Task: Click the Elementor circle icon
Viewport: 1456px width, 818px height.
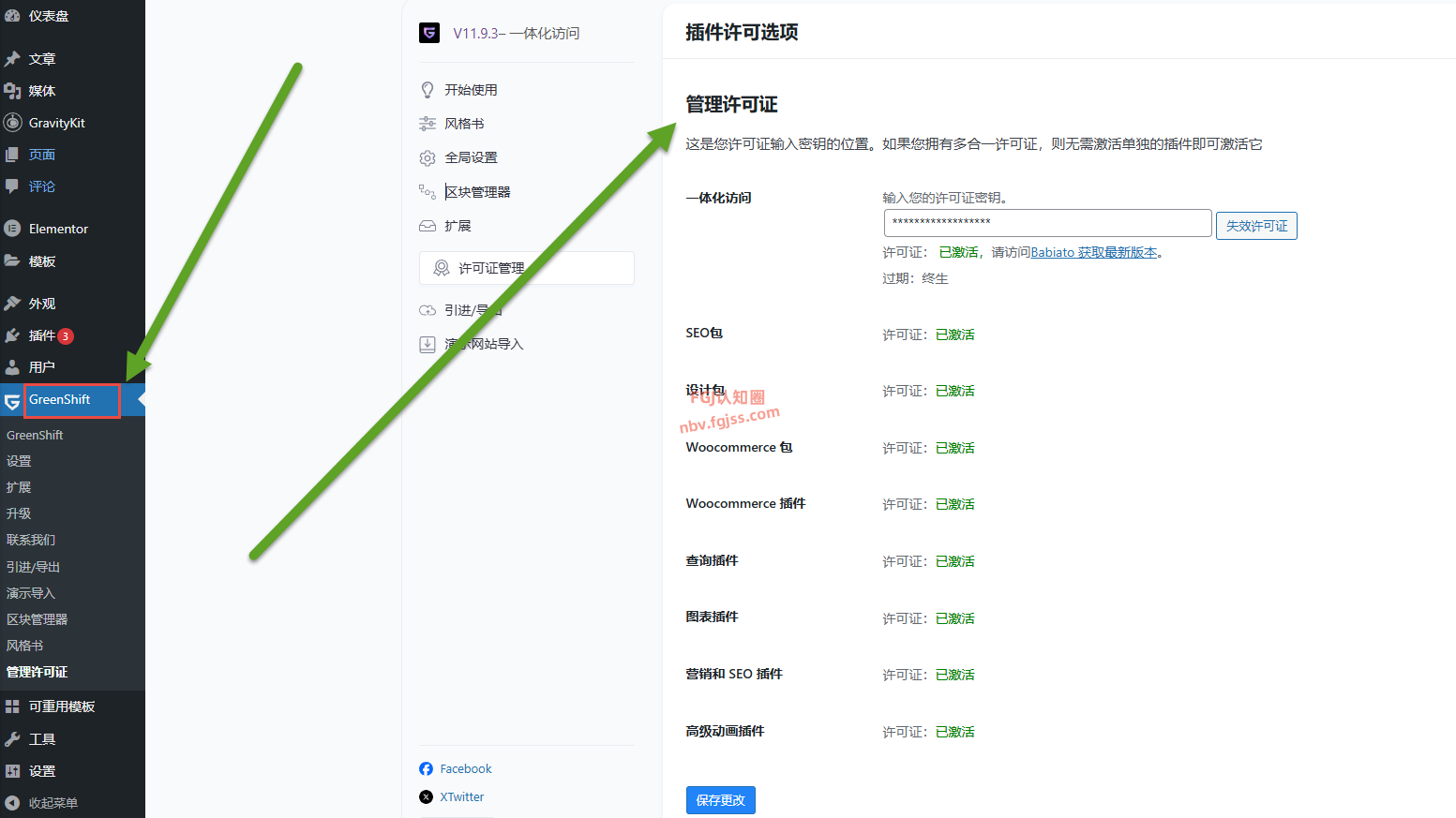Action: (x=12, y=229)
